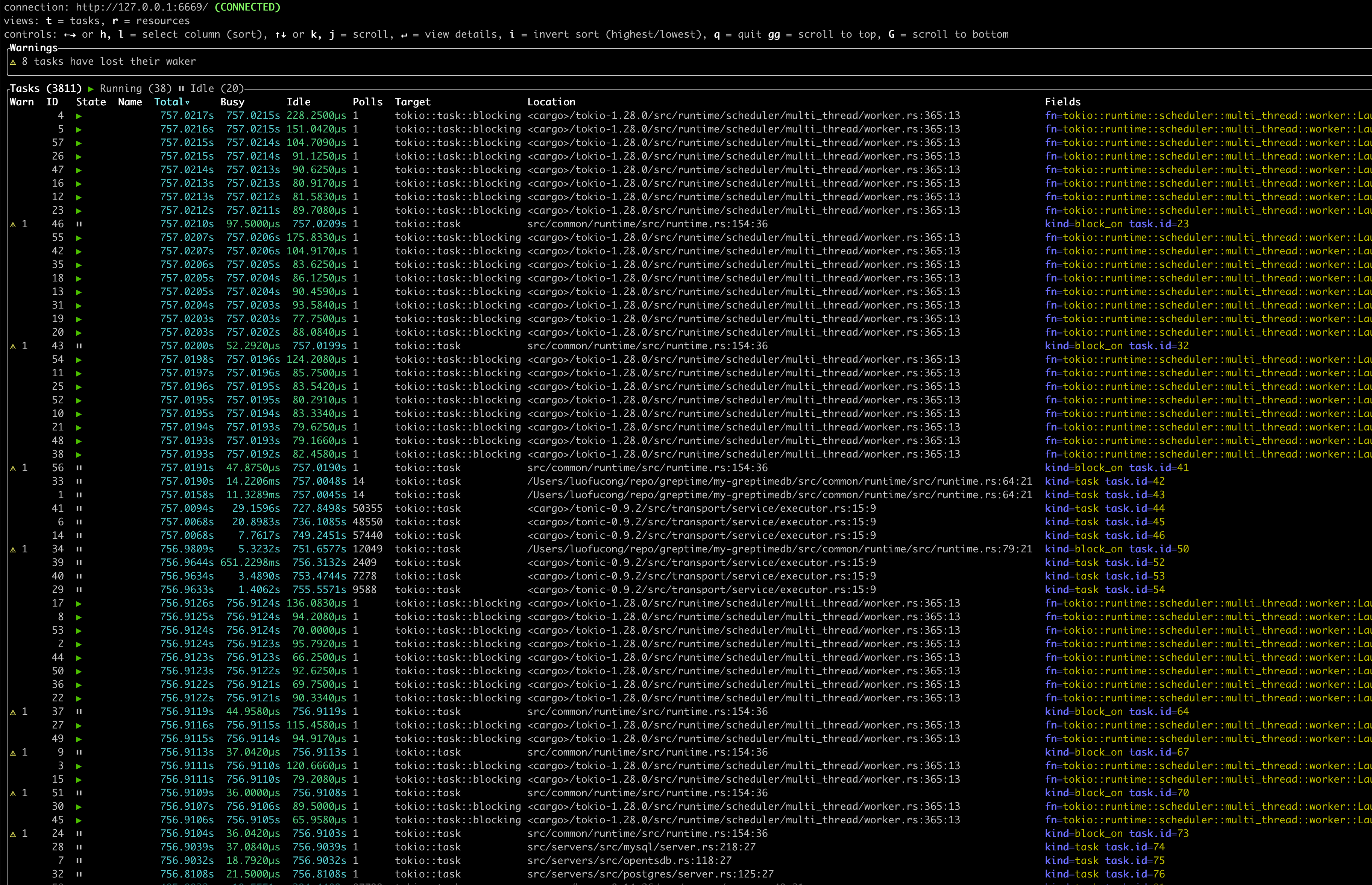The height and width of the screenshot is (885, 1372).
Task: Click the warning triangle next to task 43
Action: (14, 345)
